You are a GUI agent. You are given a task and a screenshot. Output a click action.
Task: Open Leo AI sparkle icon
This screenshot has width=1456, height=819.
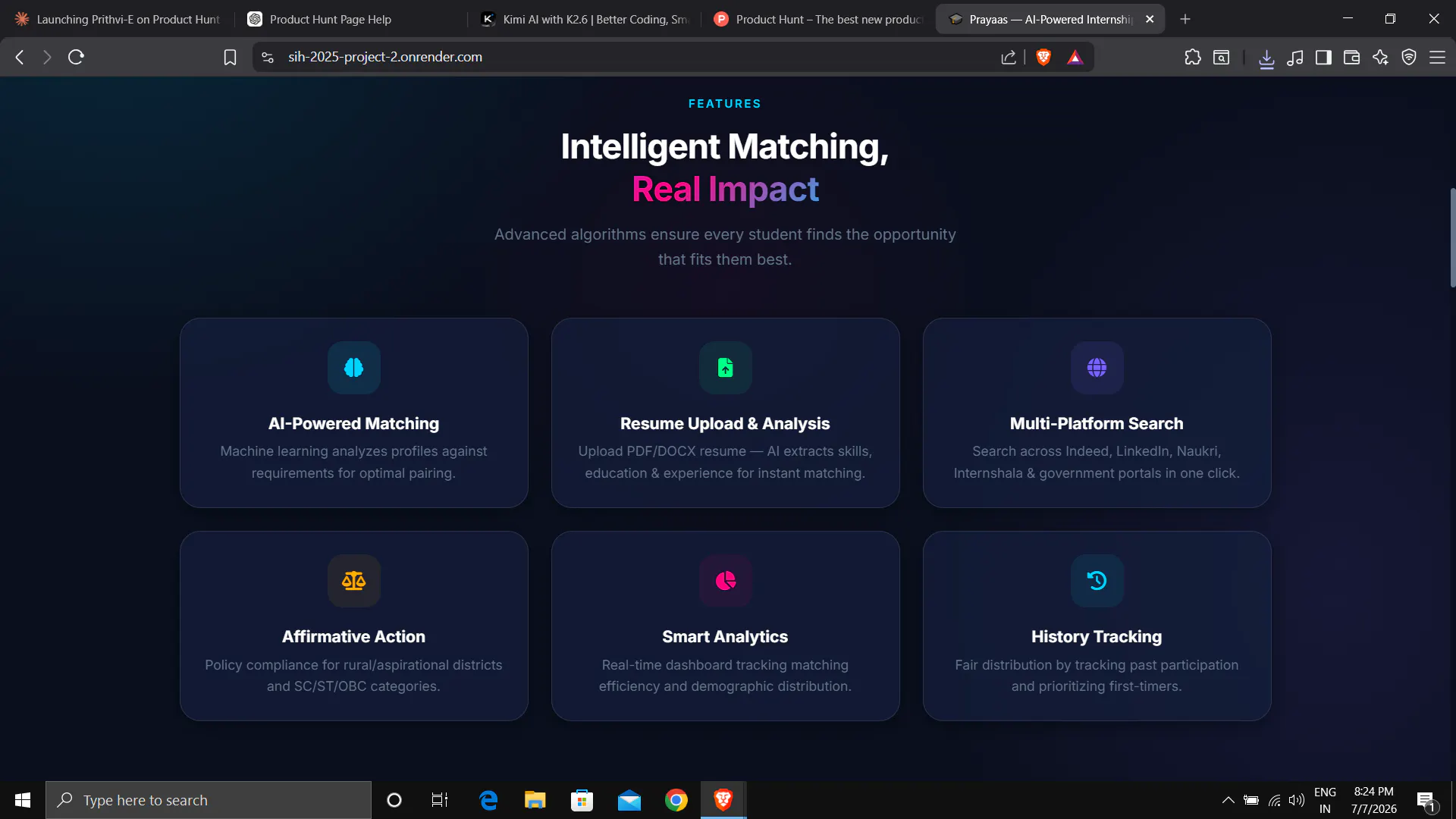tap(1380, 57)
